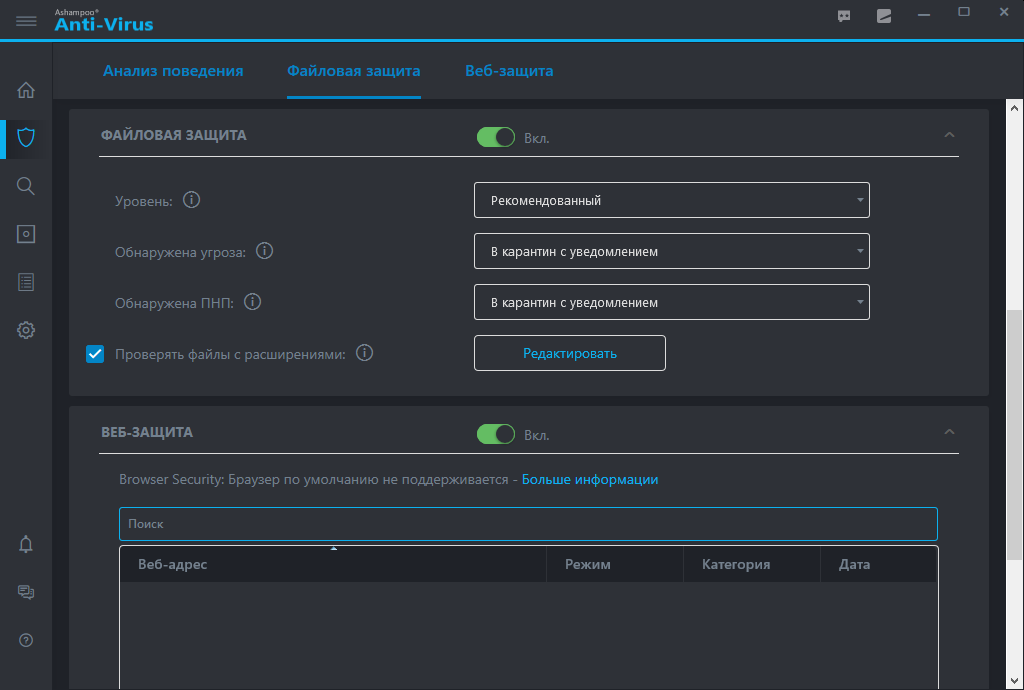Go to the Home sidebar icon
This screenshot has height=690, width=1024.
coord(26,90)
